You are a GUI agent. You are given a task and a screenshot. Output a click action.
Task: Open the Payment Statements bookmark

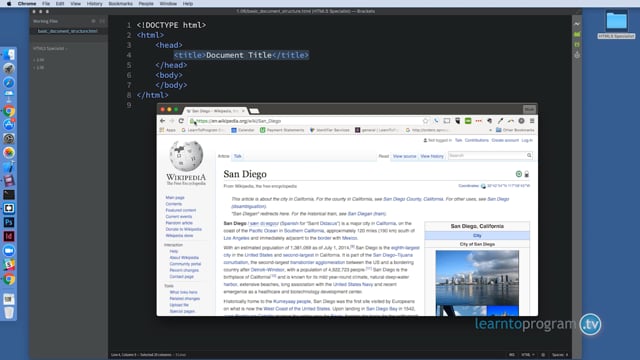tap(282, 130)
